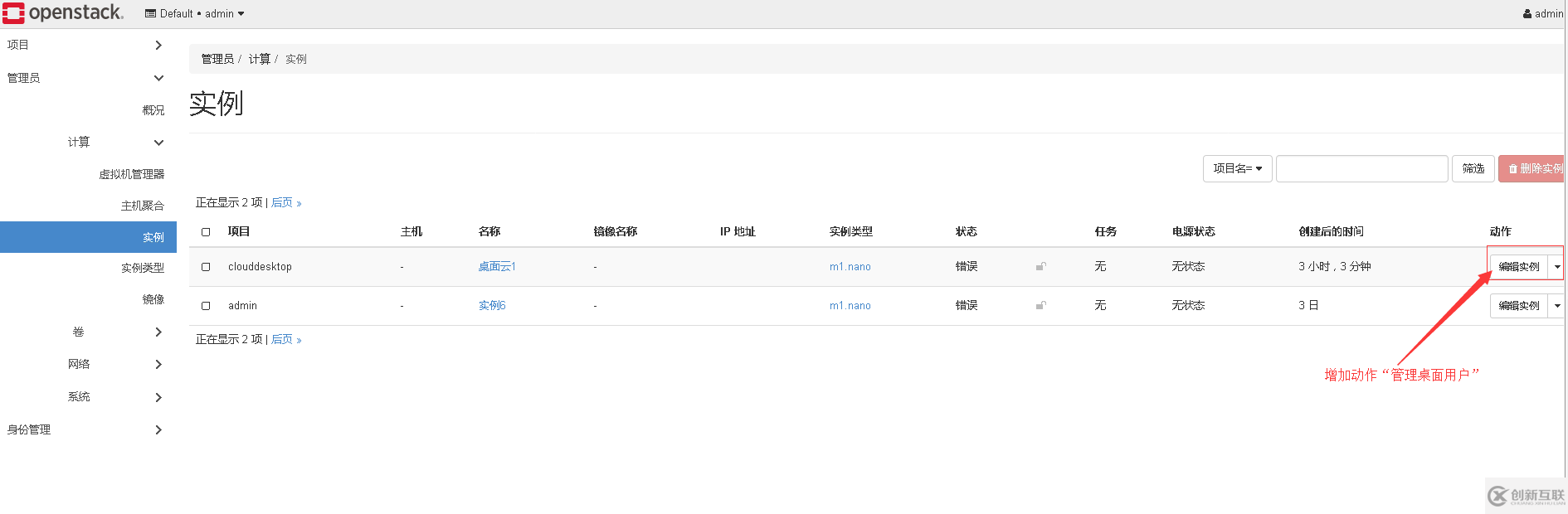
Task: Open instance link 实例6
Action: point(492,306)
